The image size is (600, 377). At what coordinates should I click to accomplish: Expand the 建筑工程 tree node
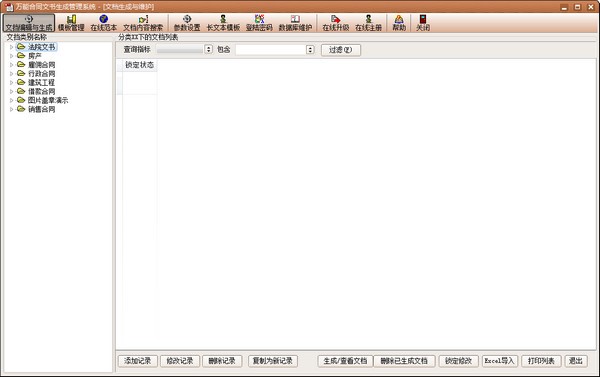point(11,82)
